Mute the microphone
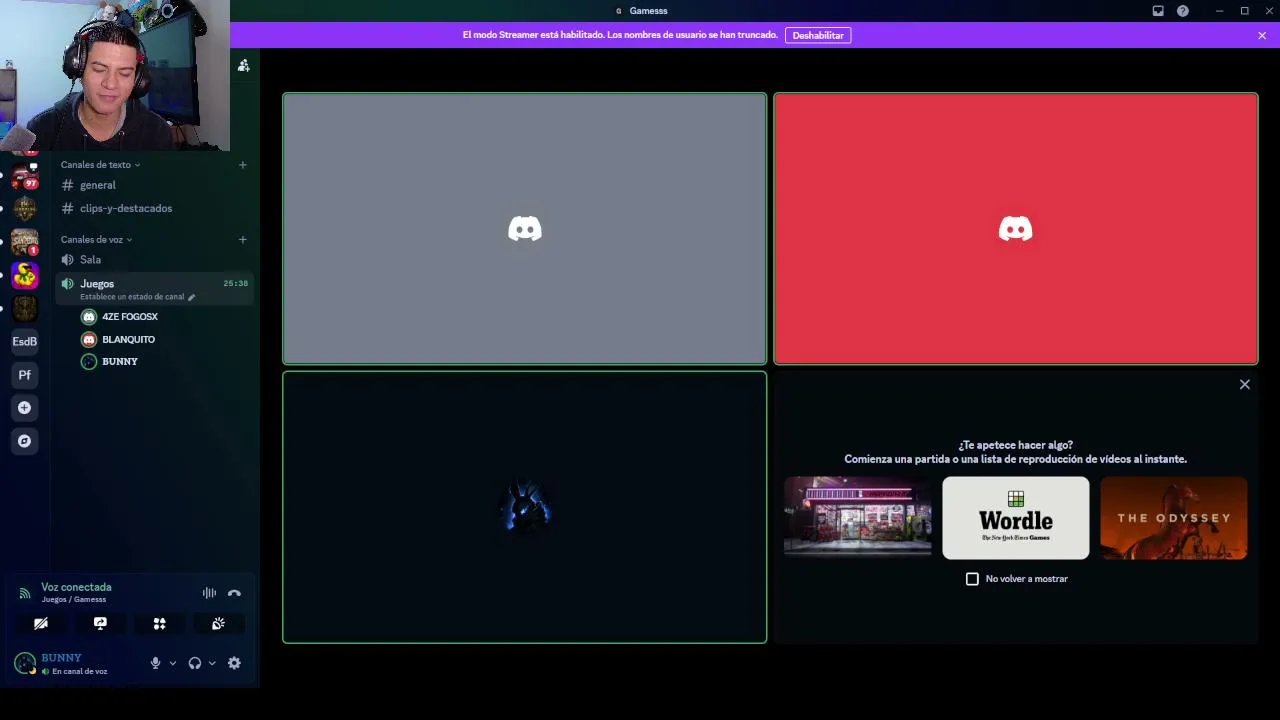This screenshot has width=1280, height=720. click(155, 663)
